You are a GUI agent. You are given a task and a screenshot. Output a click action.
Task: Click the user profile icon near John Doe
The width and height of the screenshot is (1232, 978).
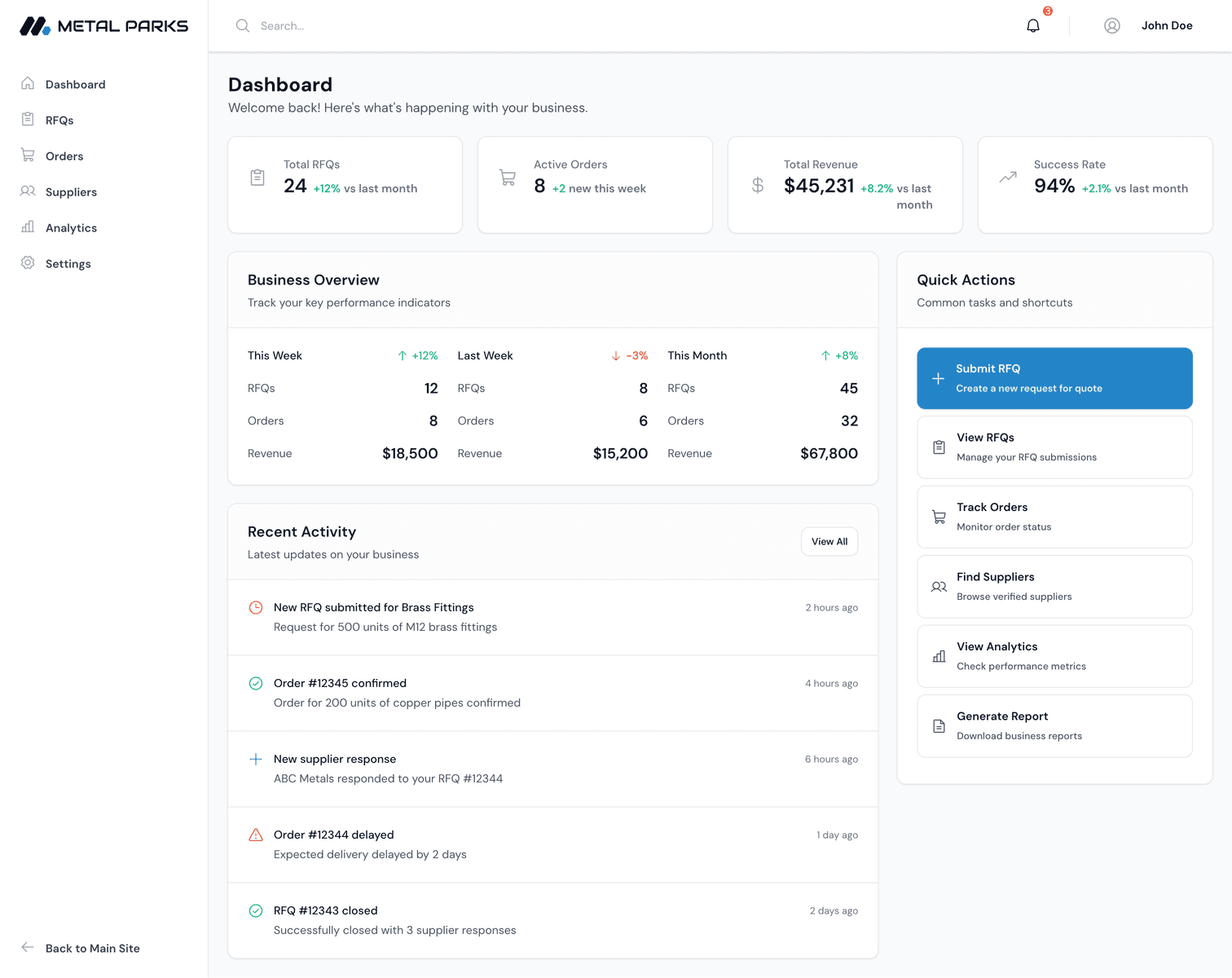[x=1112, y=25]
